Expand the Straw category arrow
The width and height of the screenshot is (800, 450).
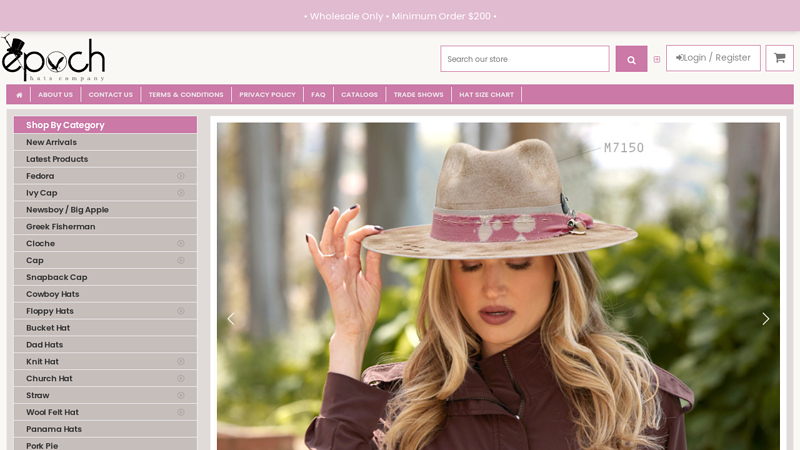click(x=181, y=395)
